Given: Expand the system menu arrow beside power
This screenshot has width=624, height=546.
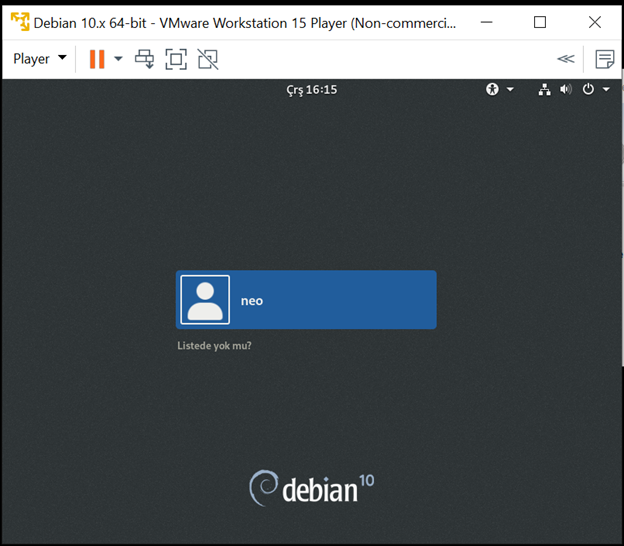Looking at the screenshot, I should tap(606, 89).
